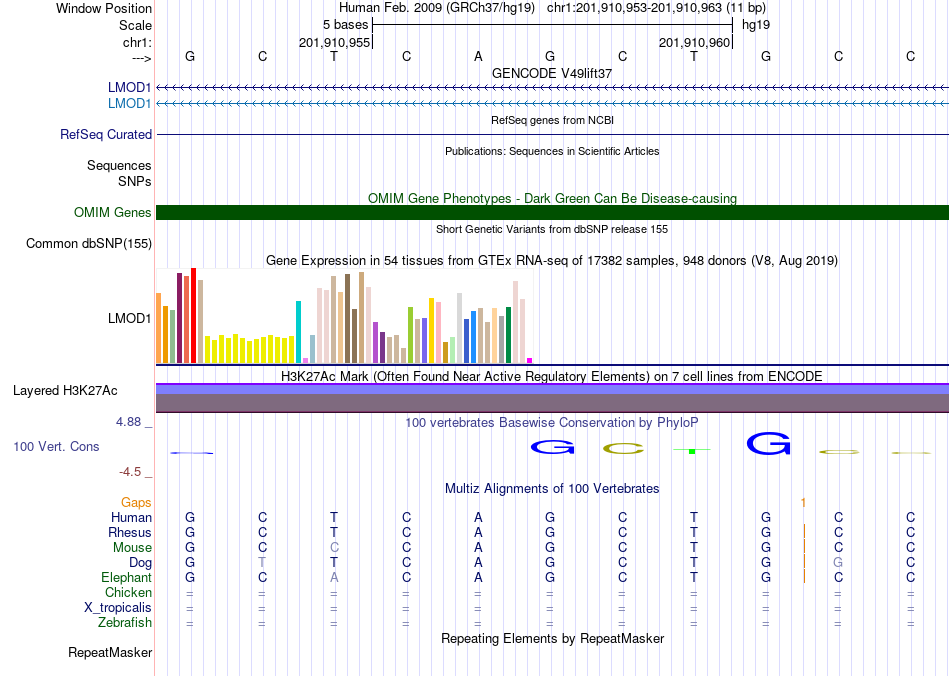Image resolution: width=950 pixels, height=676 pixels.
Task: Click the 100 Vert. Cons track label
Action: (56, 446)
